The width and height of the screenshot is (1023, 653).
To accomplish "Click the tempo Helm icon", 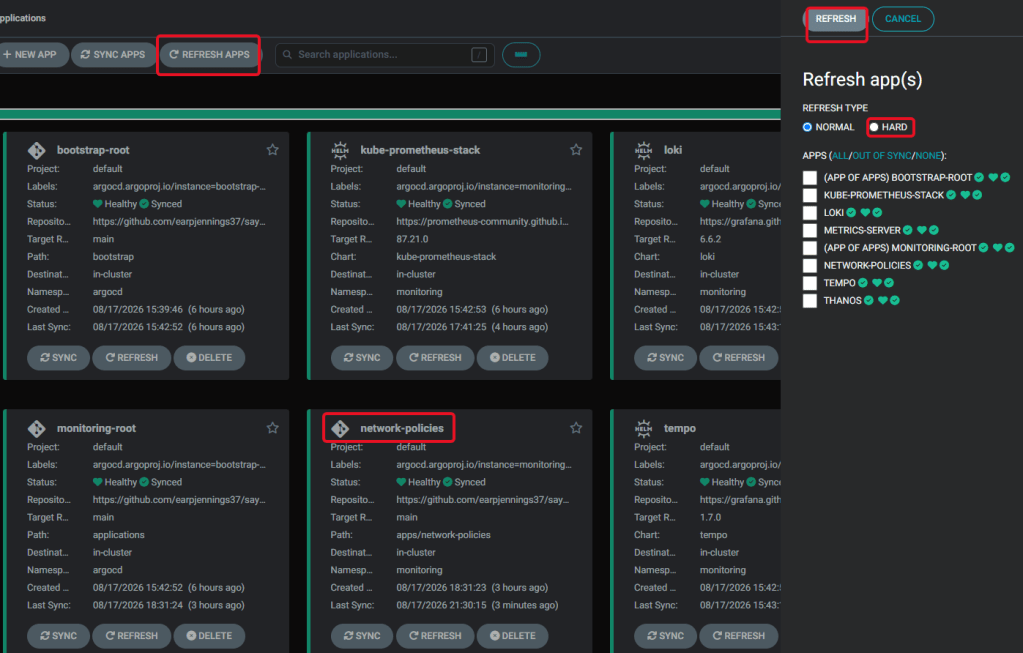I will [x=643, y=429].
